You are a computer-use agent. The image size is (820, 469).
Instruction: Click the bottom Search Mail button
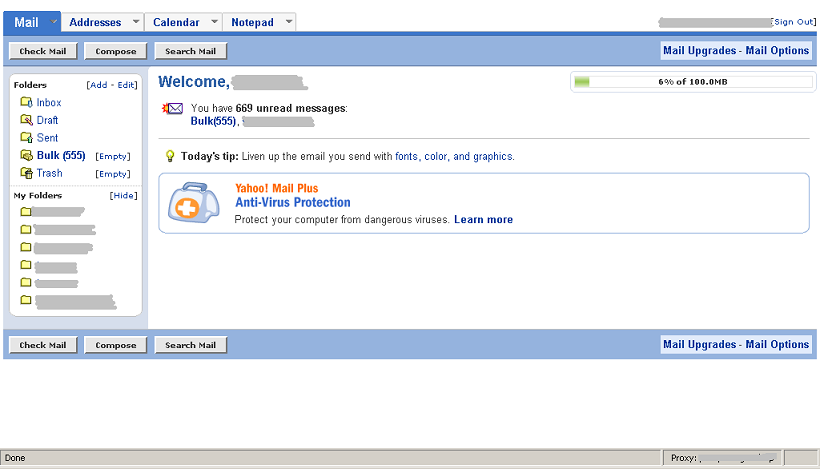(190, 345)
